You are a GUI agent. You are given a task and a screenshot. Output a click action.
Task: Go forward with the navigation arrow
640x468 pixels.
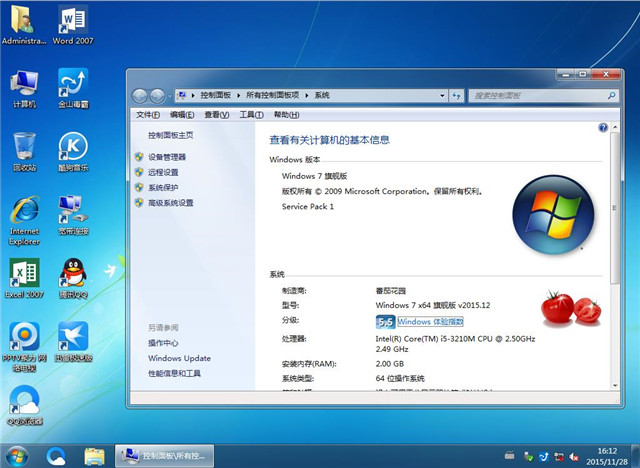(x=157, y=96)
